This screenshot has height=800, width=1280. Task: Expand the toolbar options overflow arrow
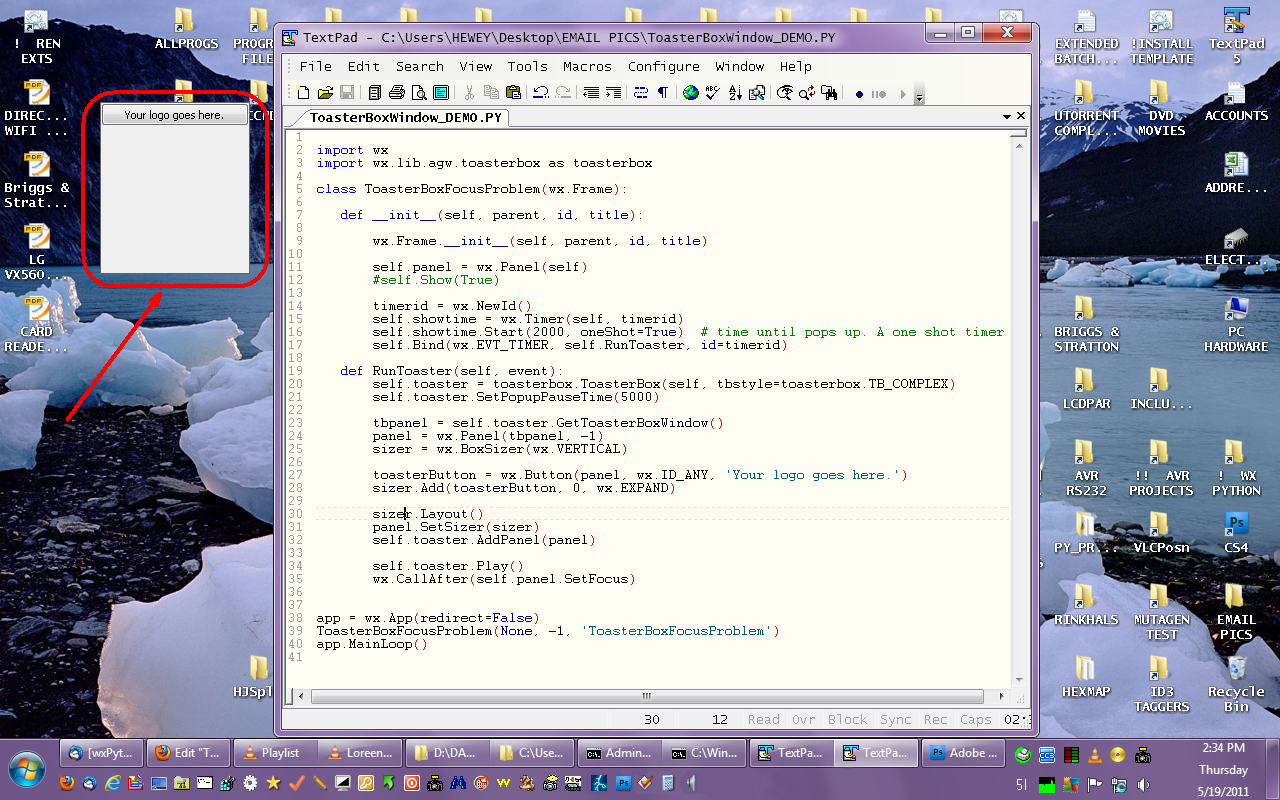(x=919, y=95)
